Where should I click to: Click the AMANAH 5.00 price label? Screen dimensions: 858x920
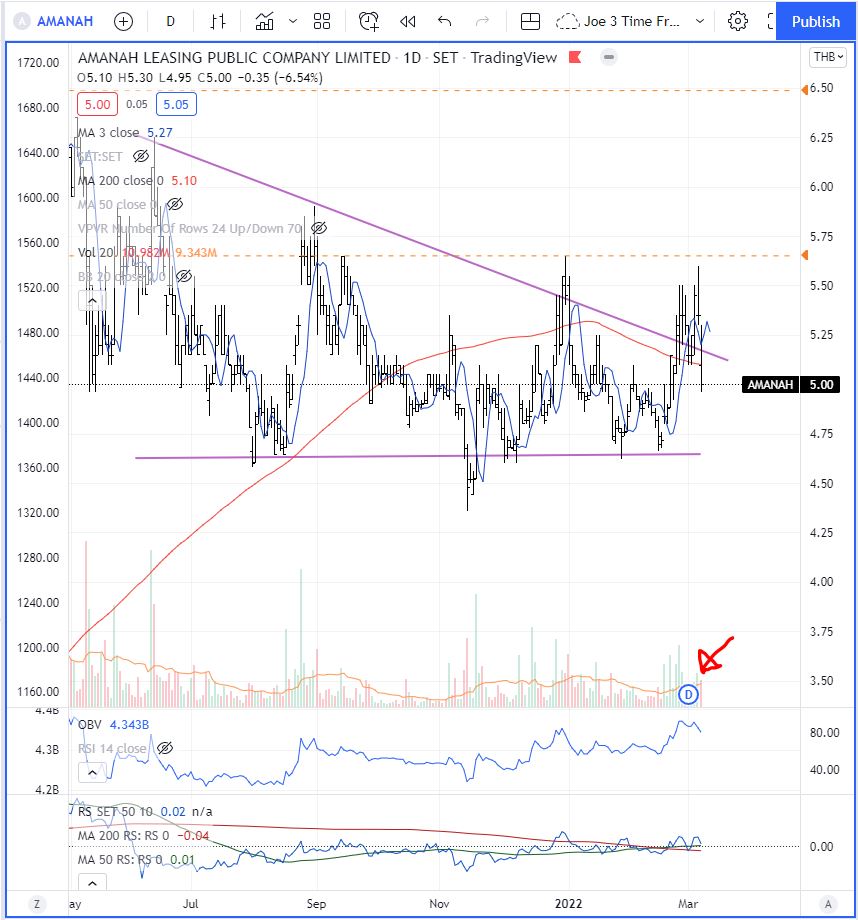click(x=791, y=385)
